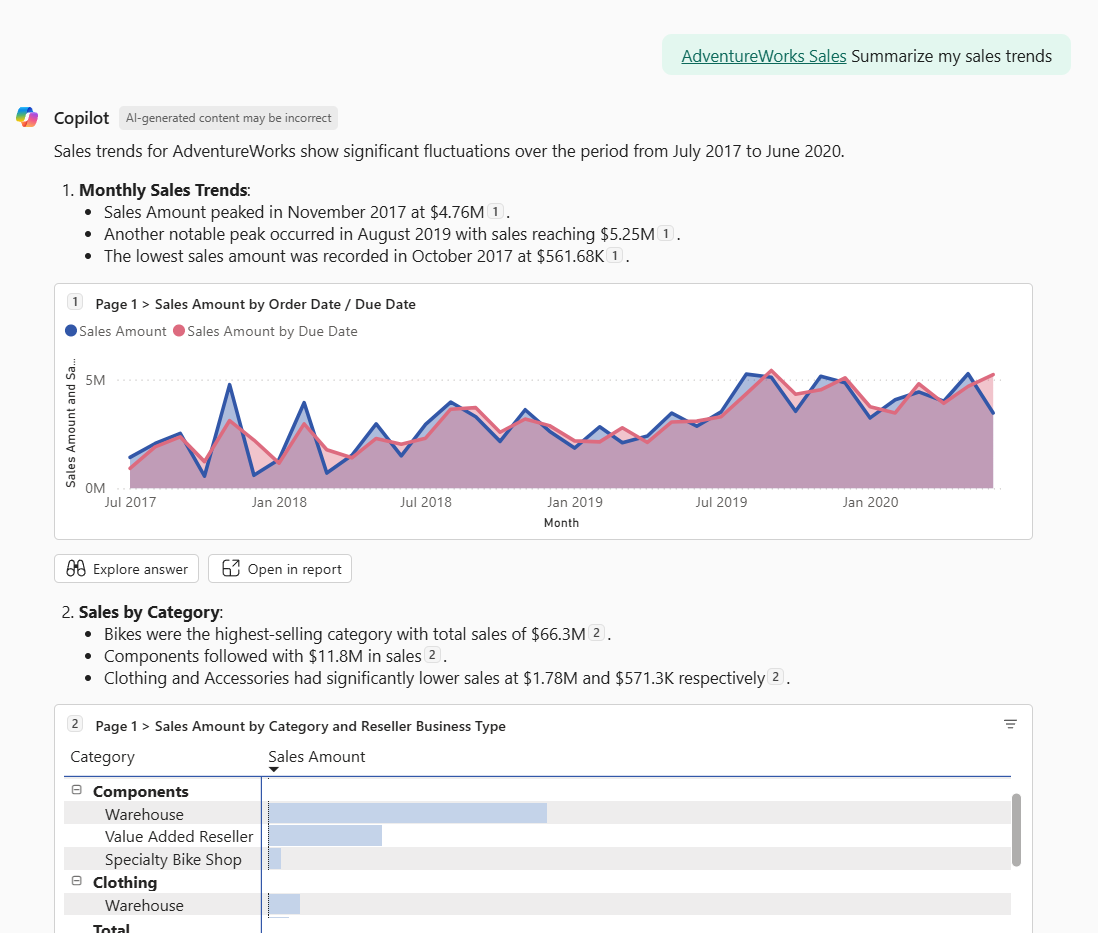This screenshot has width=1098, height=933.
Task: Click the Jan 2020 axis label
Action: (x=870, y=502)
